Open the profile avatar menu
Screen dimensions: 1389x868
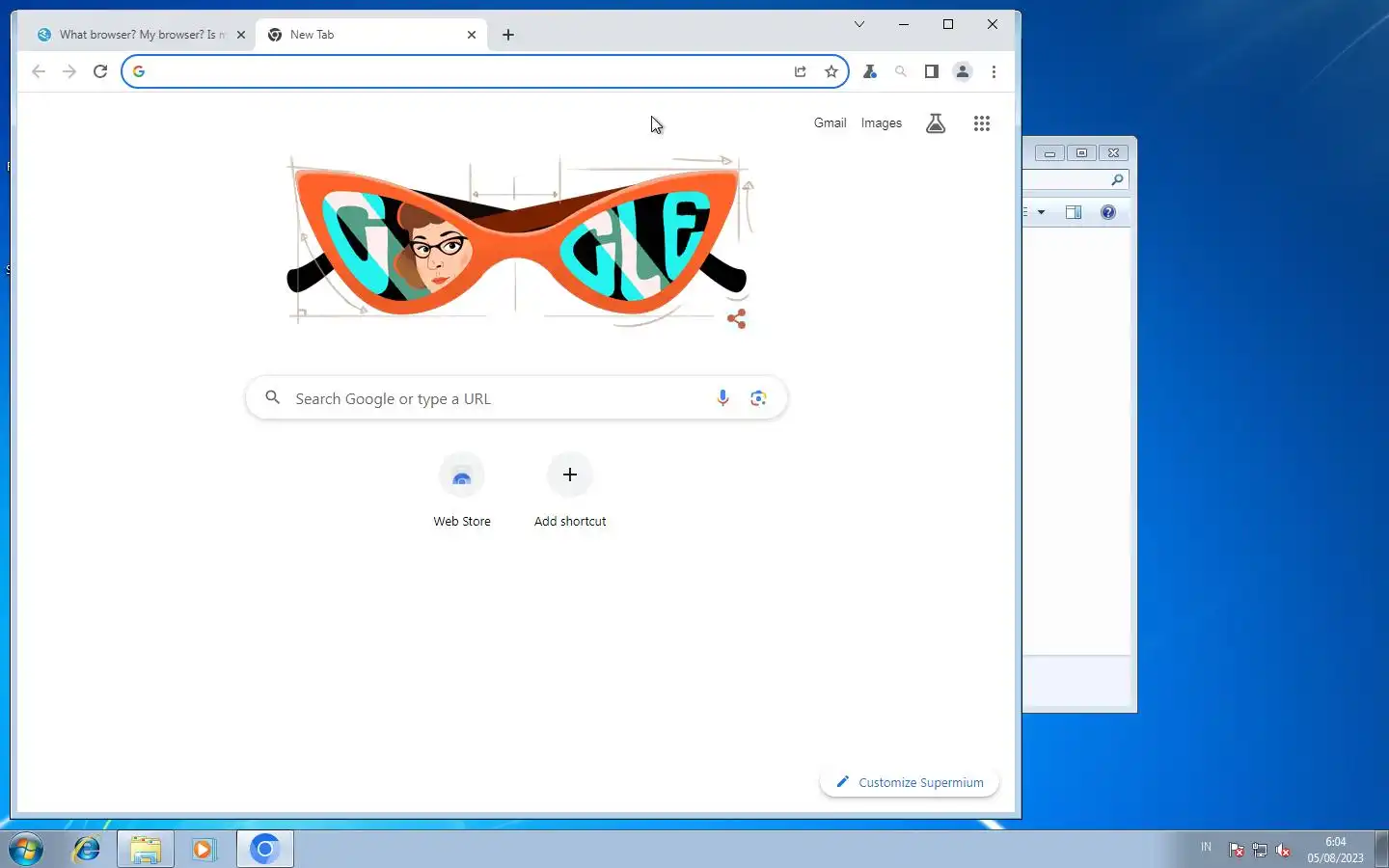pyautogui.click(x=963, y=71)
